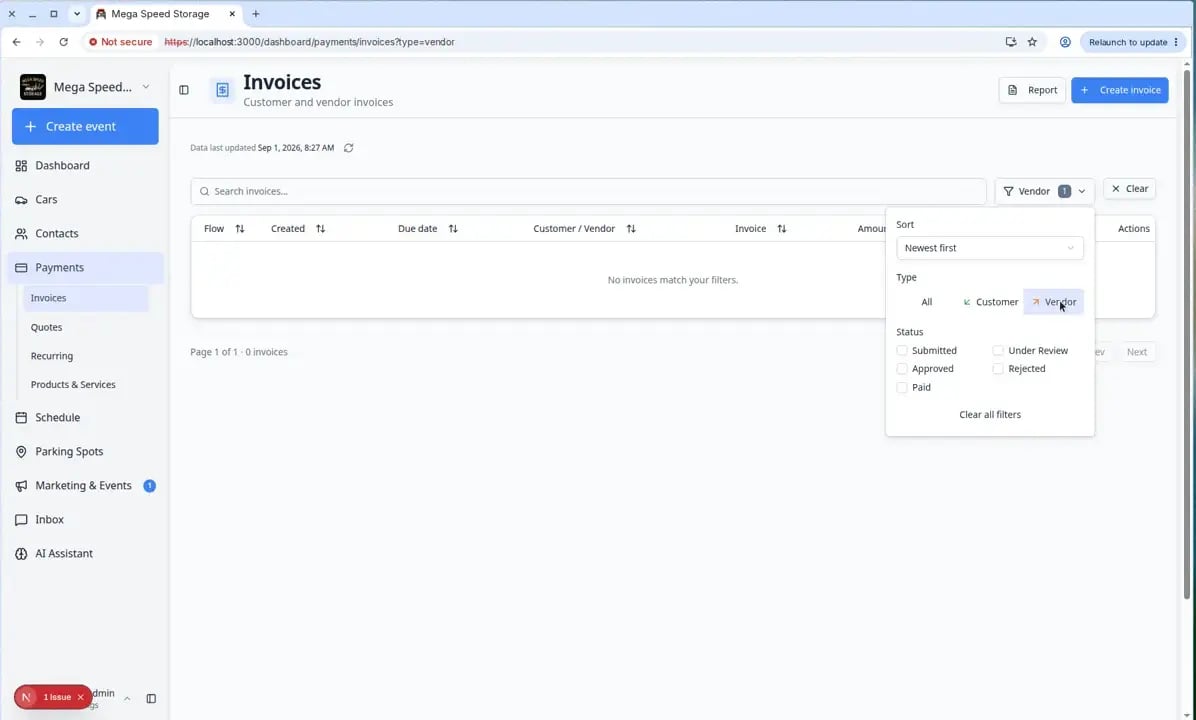Expand the admin user menu chevron

pyautogui.click(x=127, y=699)
